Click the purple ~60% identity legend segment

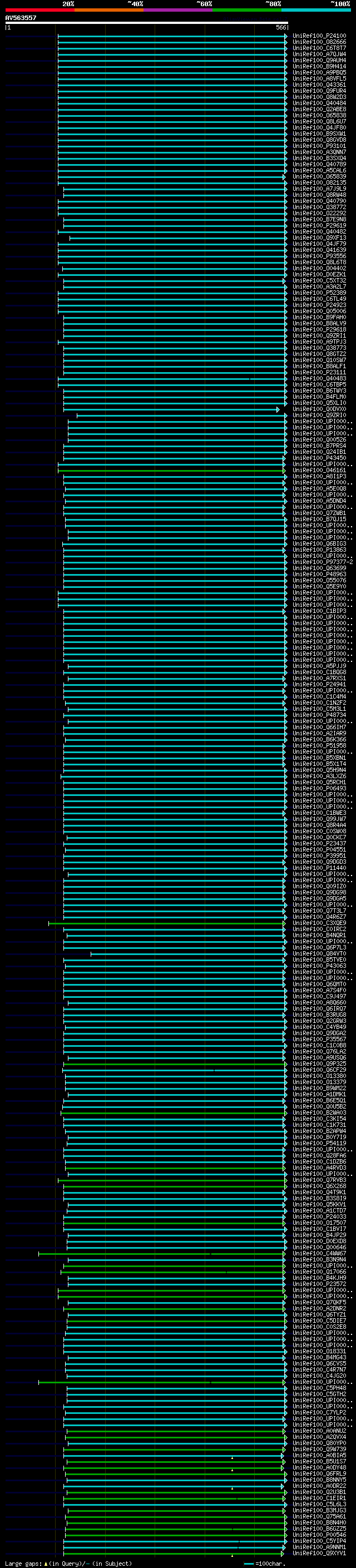click(179, 10)
